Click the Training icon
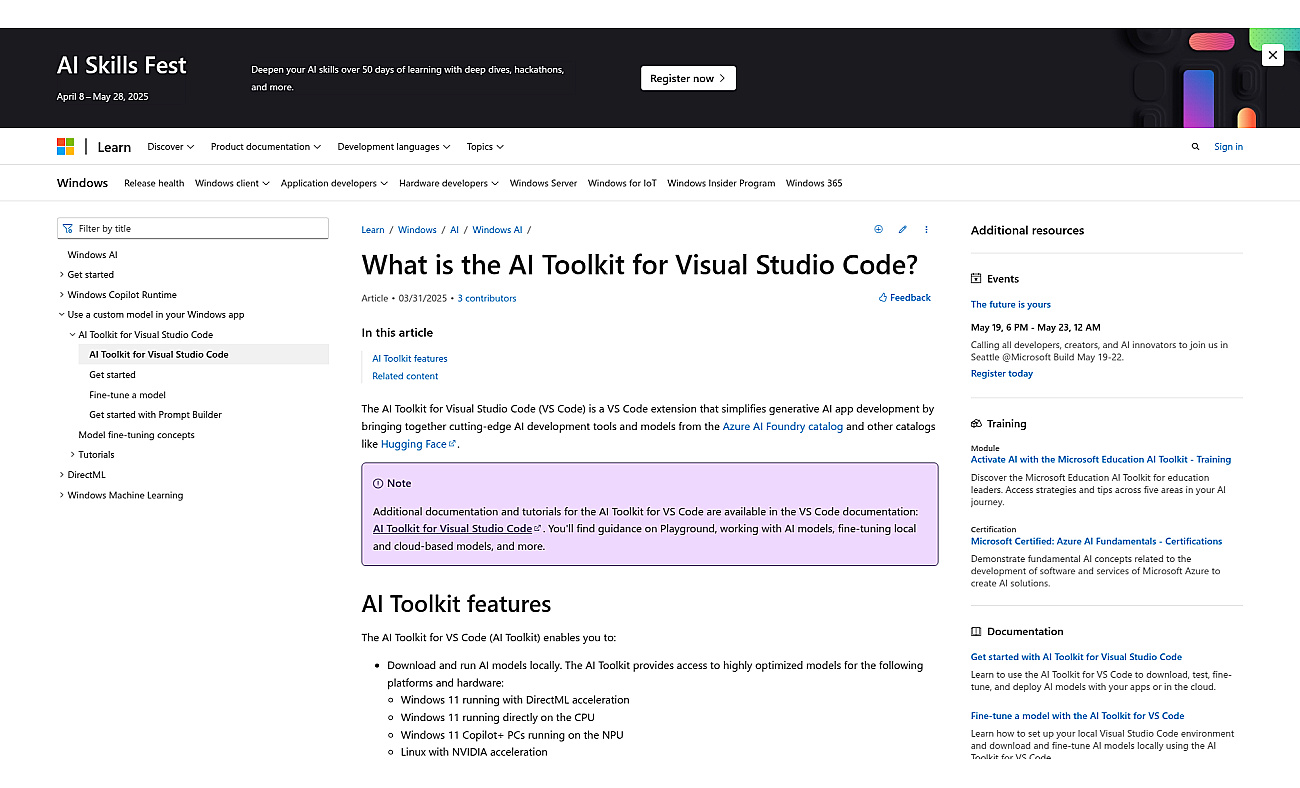The height and width of the screenshot is (788, 1300). click(x=976, y=424)
